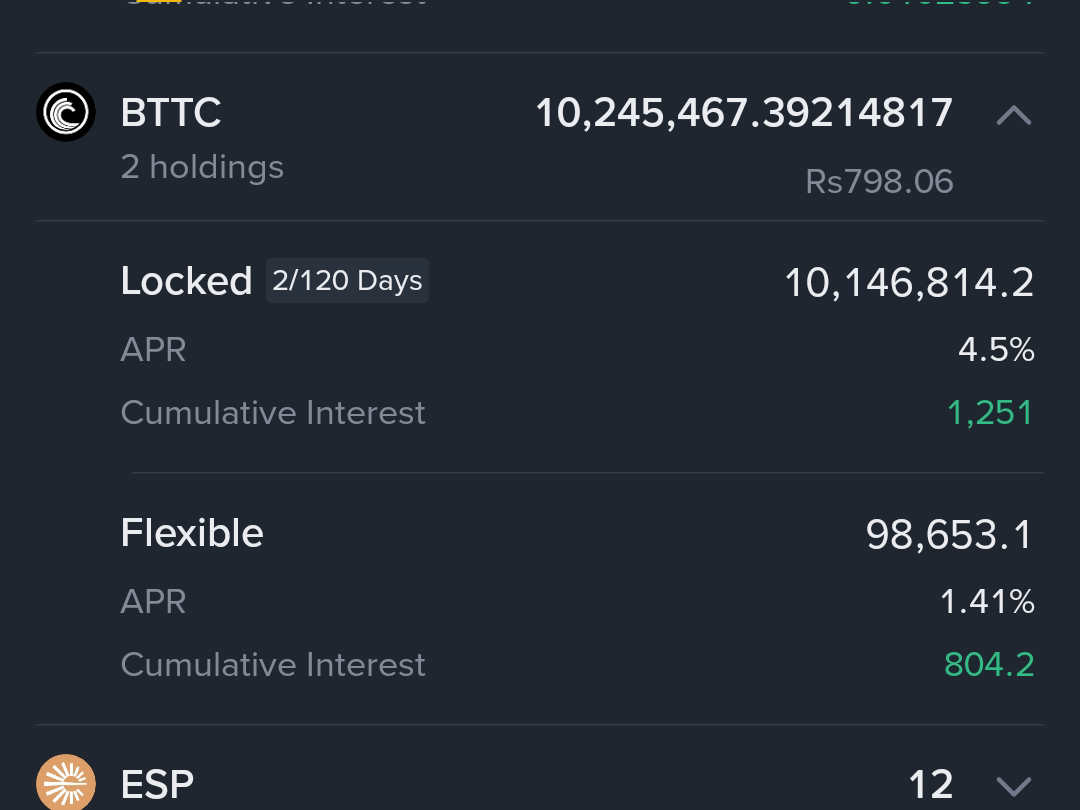Collapse the BTTC holdings chevron
Screen dimensions: 1080x810
tap(1014, 115)
